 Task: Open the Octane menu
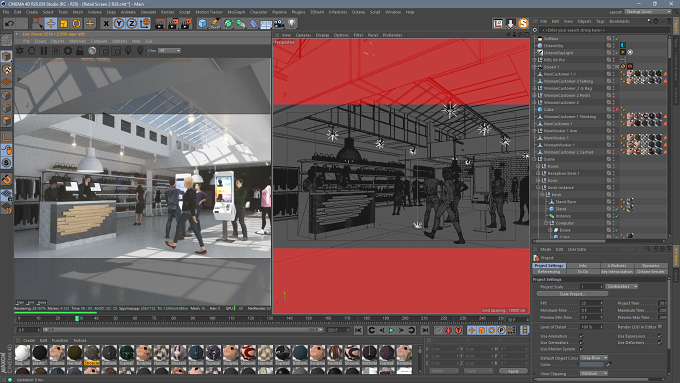point(358,12)
